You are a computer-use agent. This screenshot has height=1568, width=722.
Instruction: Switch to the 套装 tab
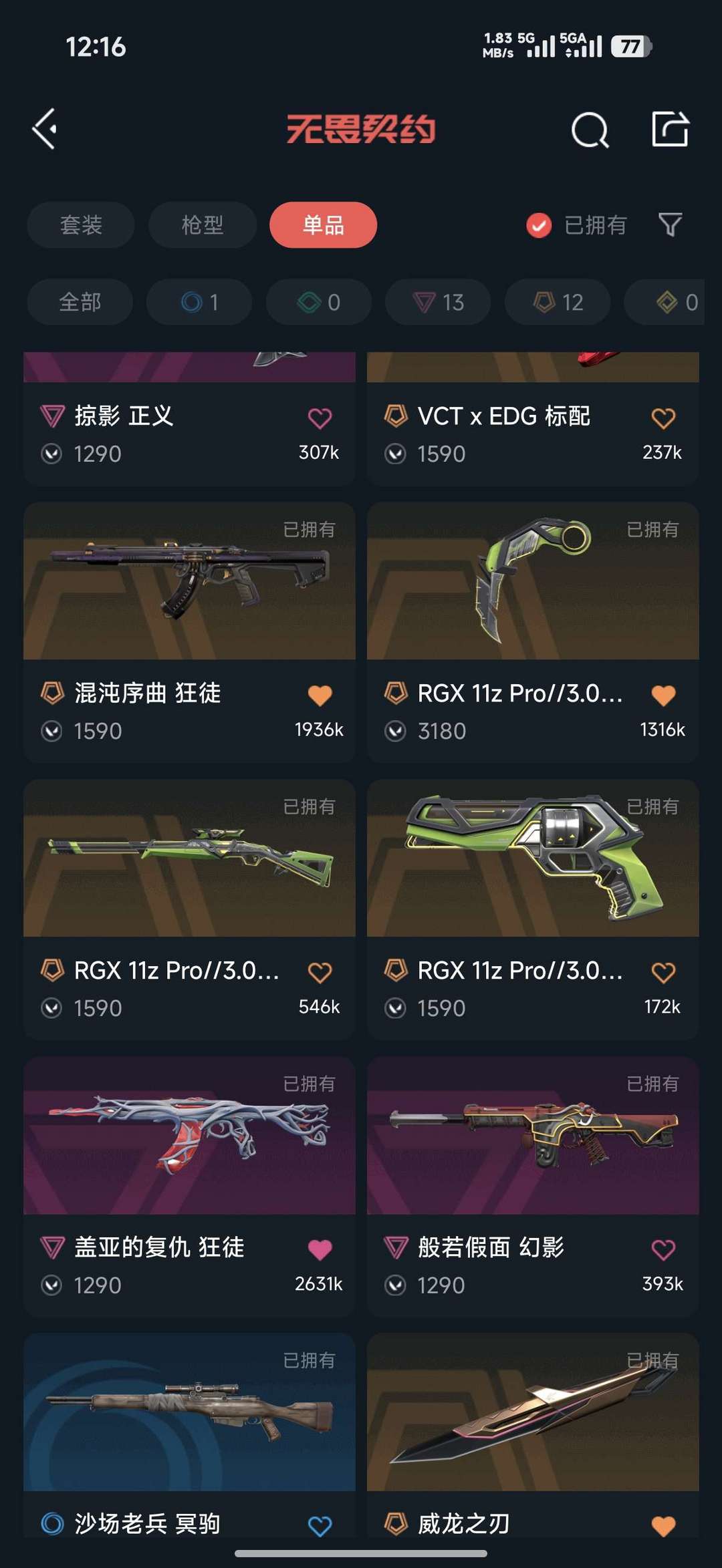[81, 225]
